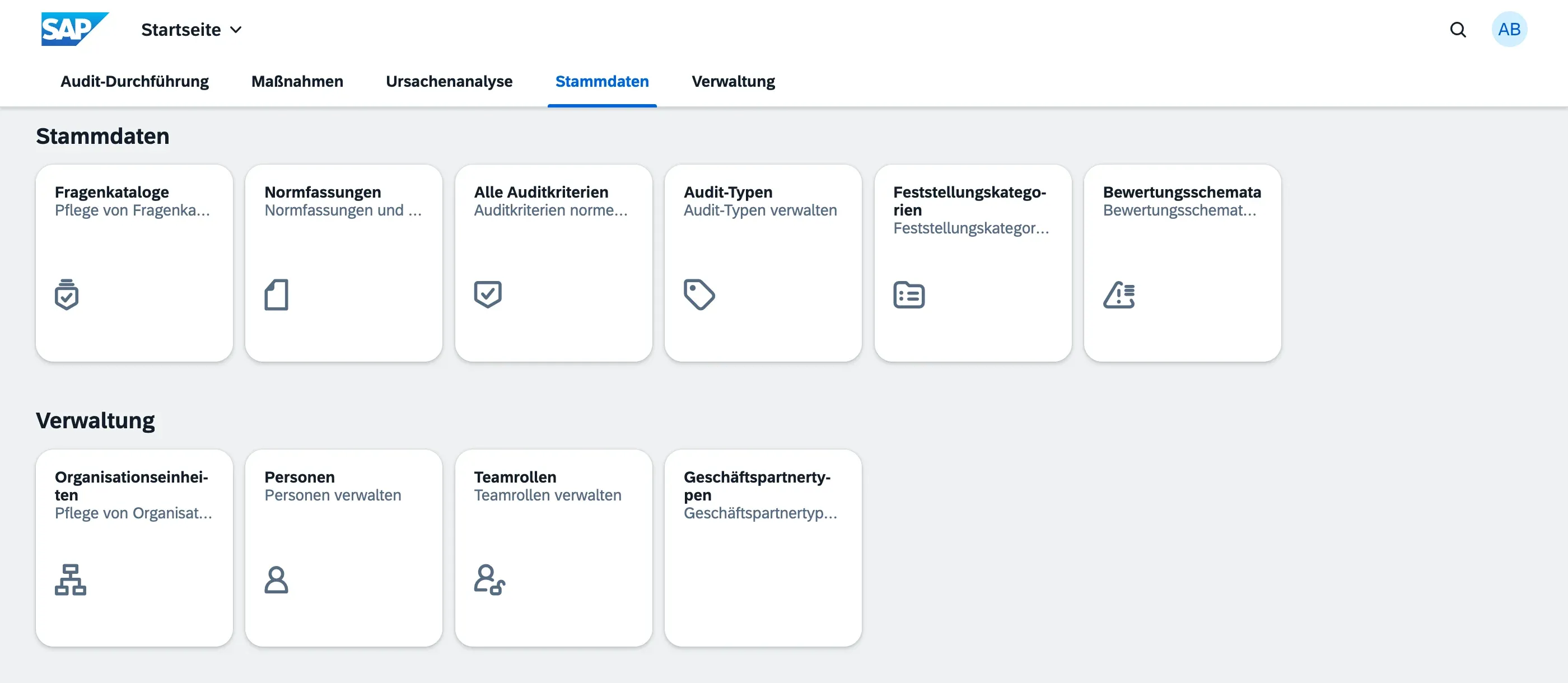Click the Bewertungsschemata warning list icon

click(x=1119, y=294)
